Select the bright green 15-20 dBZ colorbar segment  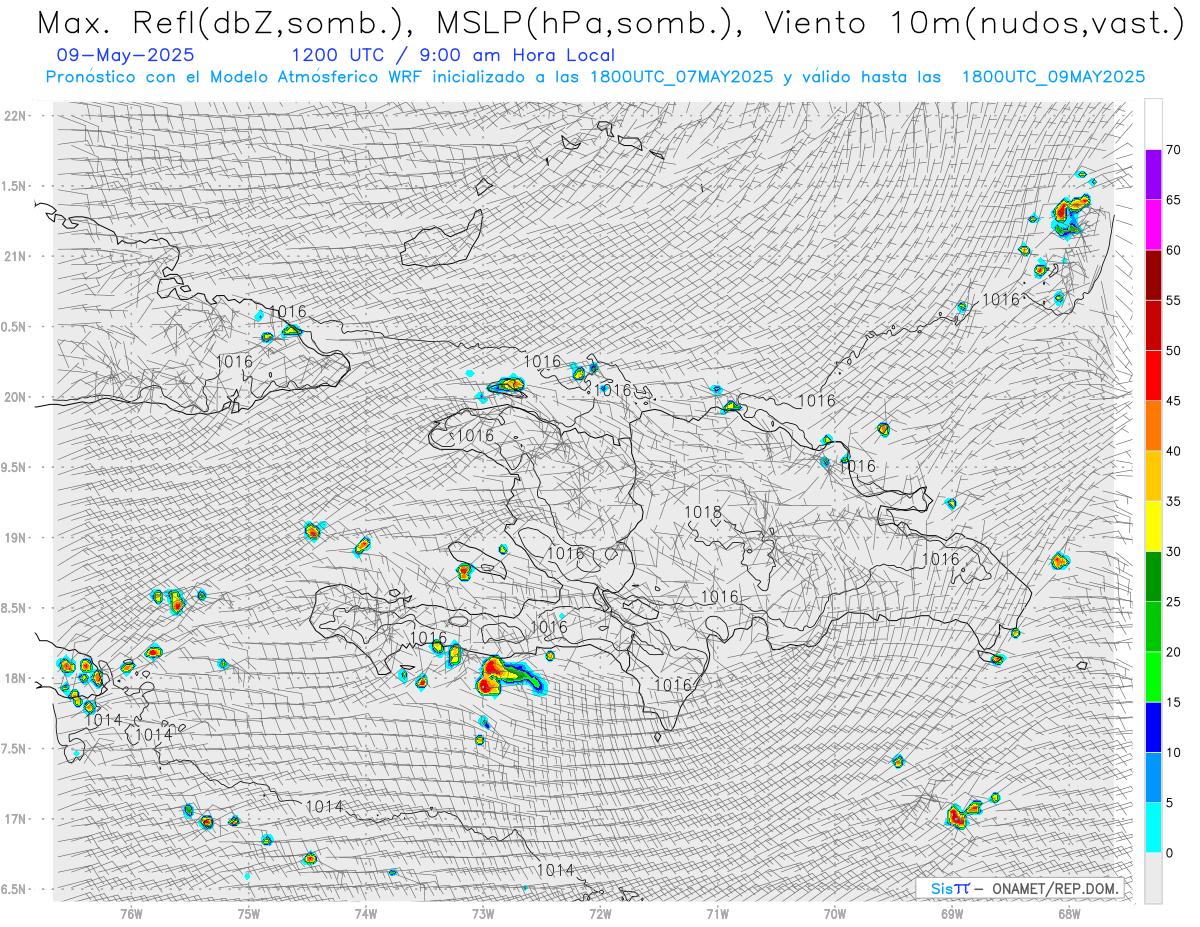click(1153, 677)
